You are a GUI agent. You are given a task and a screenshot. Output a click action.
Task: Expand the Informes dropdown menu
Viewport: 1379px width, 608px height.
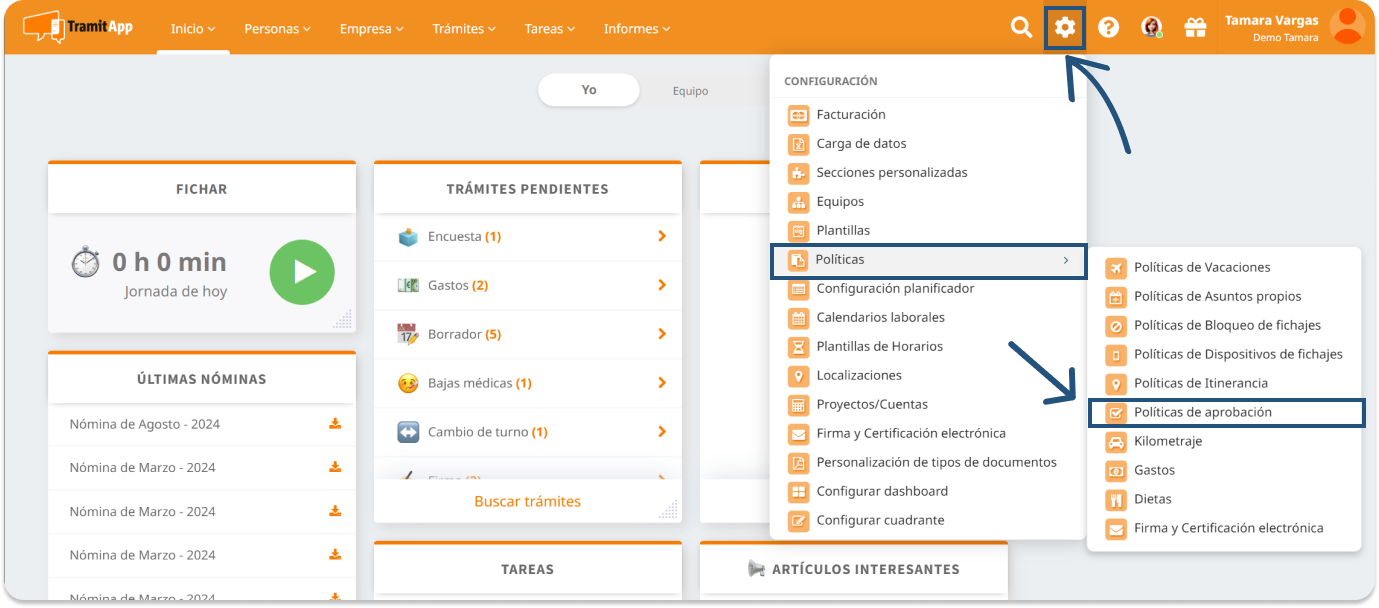click(x=637, y=29)
